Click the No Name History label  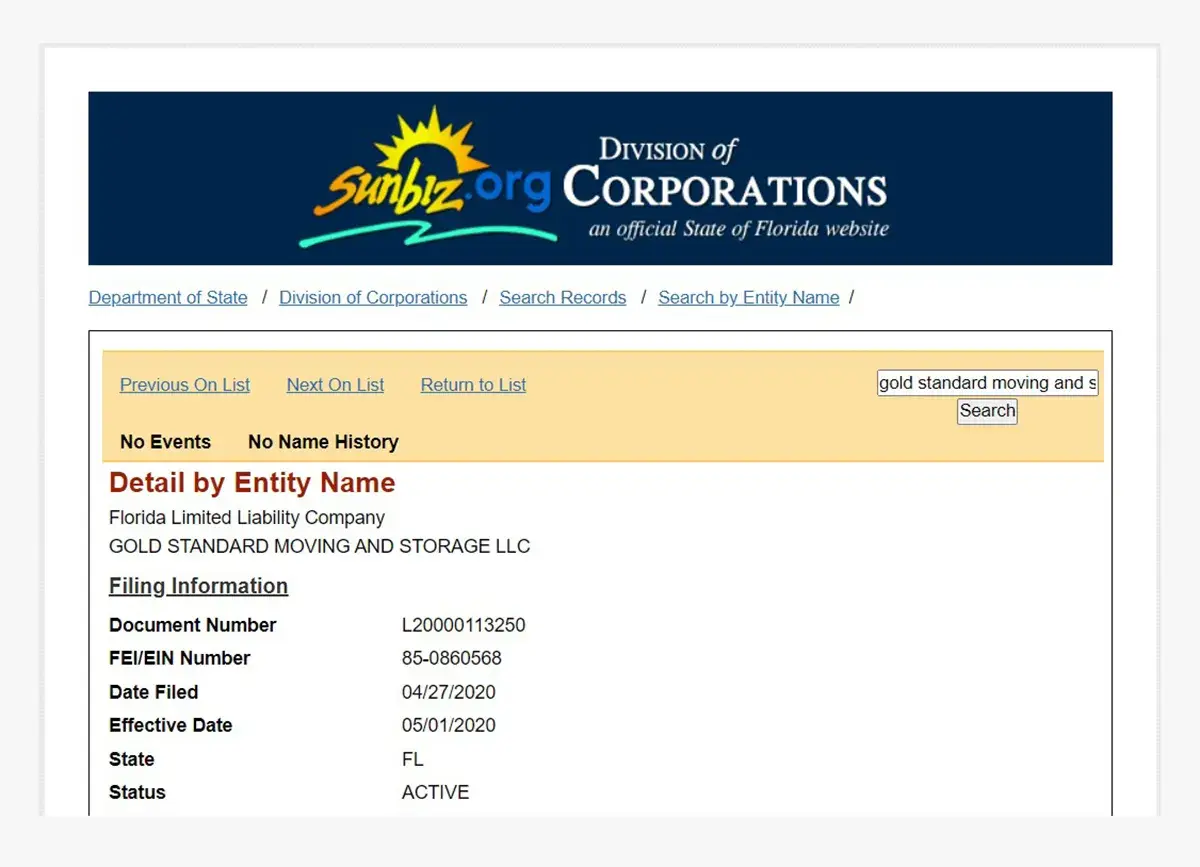[x=323, y=442]
